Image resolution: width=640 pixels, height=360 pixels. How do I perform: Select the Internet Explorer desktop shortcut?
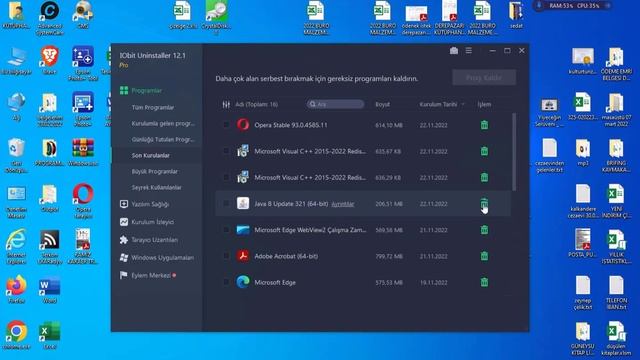tap(16, 246)
